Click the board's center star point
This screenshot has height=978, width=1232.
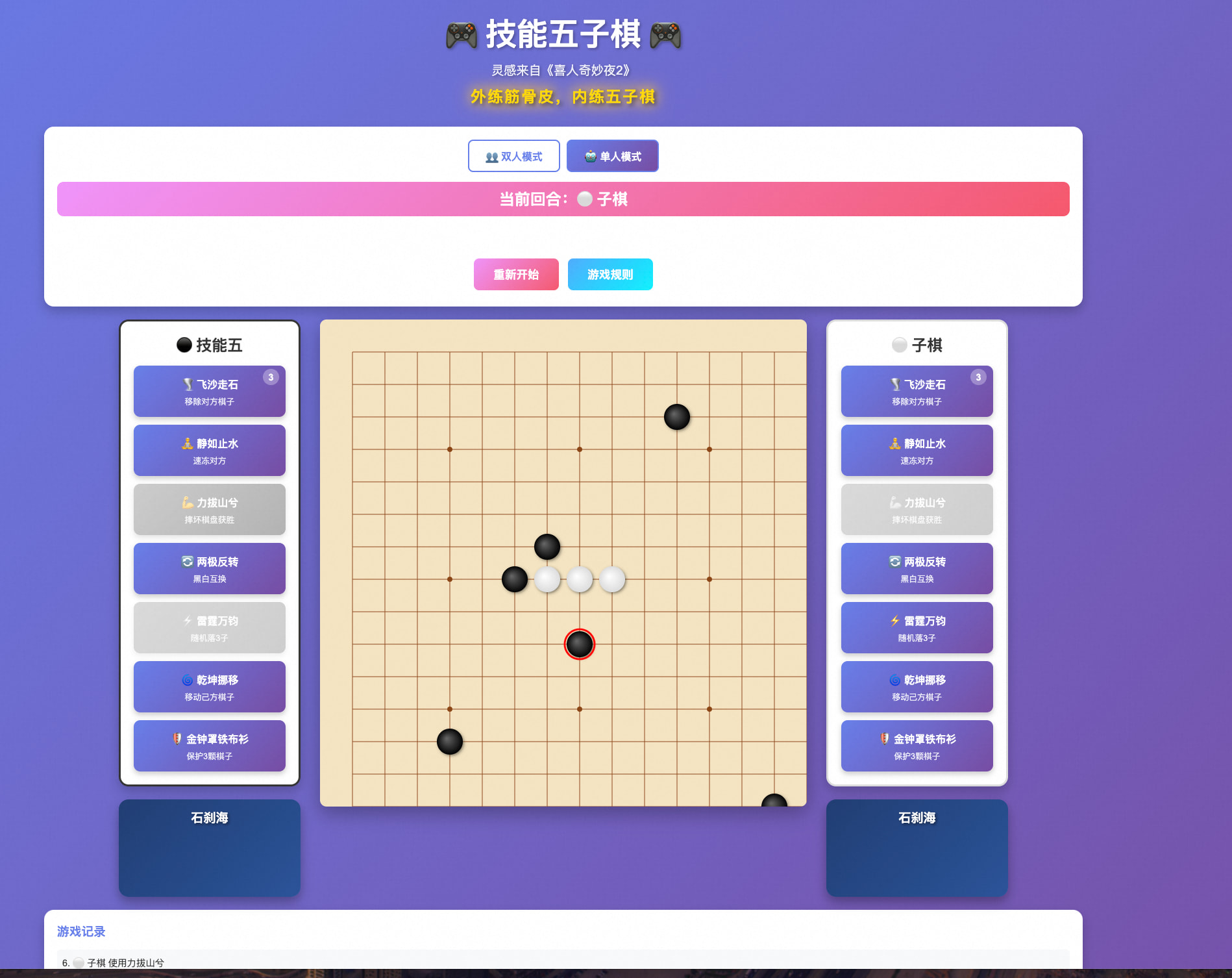coord(580,579)
